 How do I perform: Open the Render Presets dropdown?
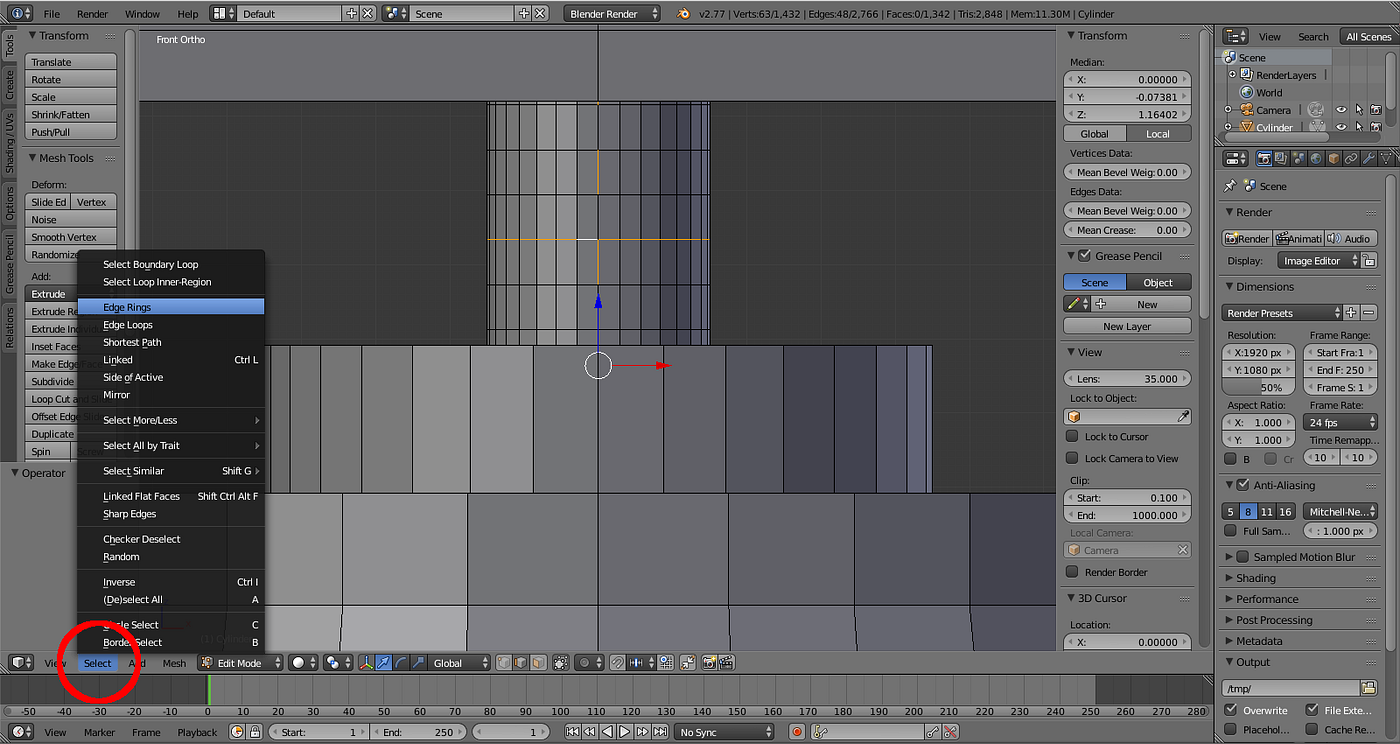point(1282,313)
